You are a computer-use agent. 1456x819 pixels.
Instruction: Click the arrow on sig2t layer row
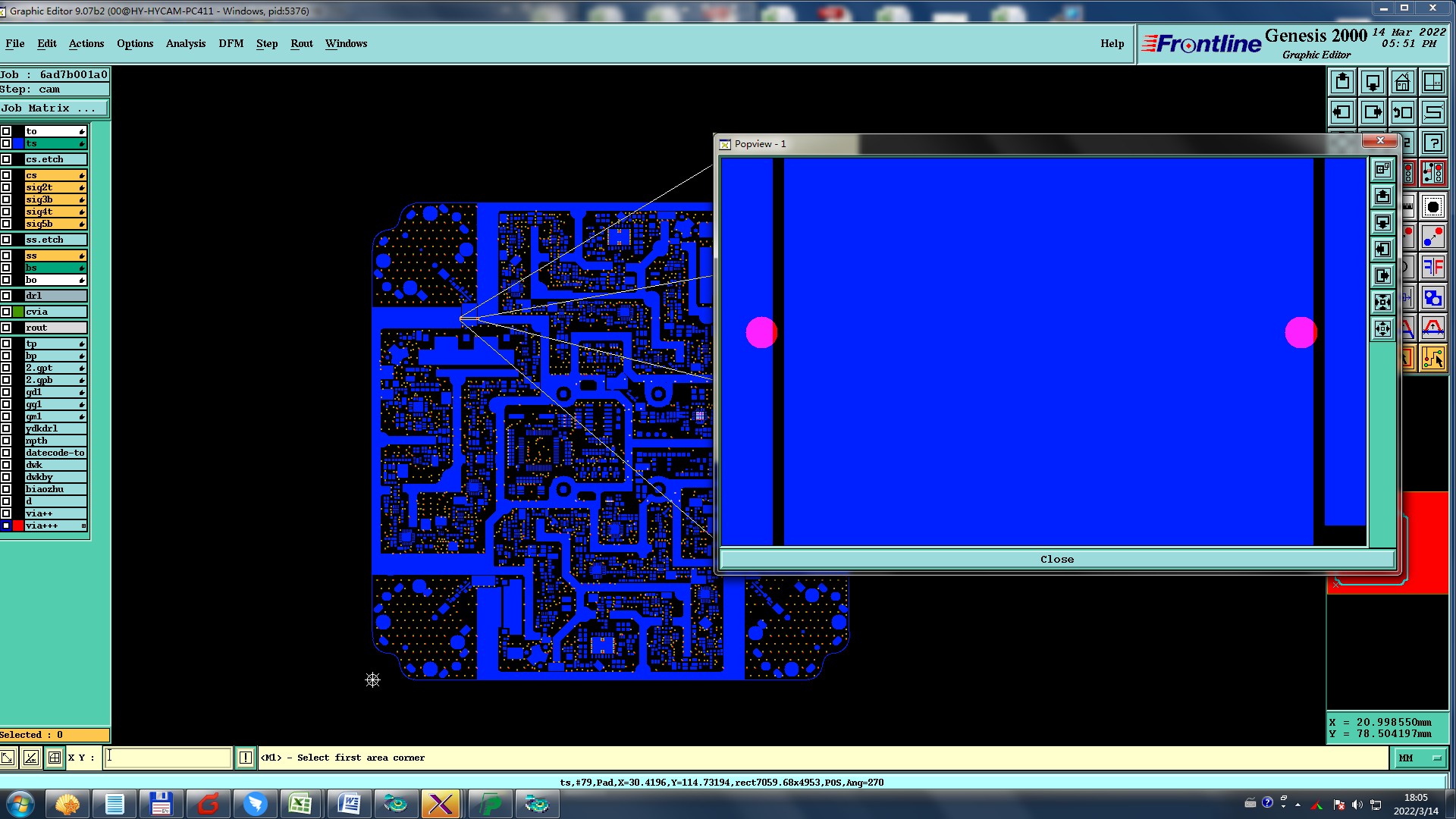click(x=82, y=187)
